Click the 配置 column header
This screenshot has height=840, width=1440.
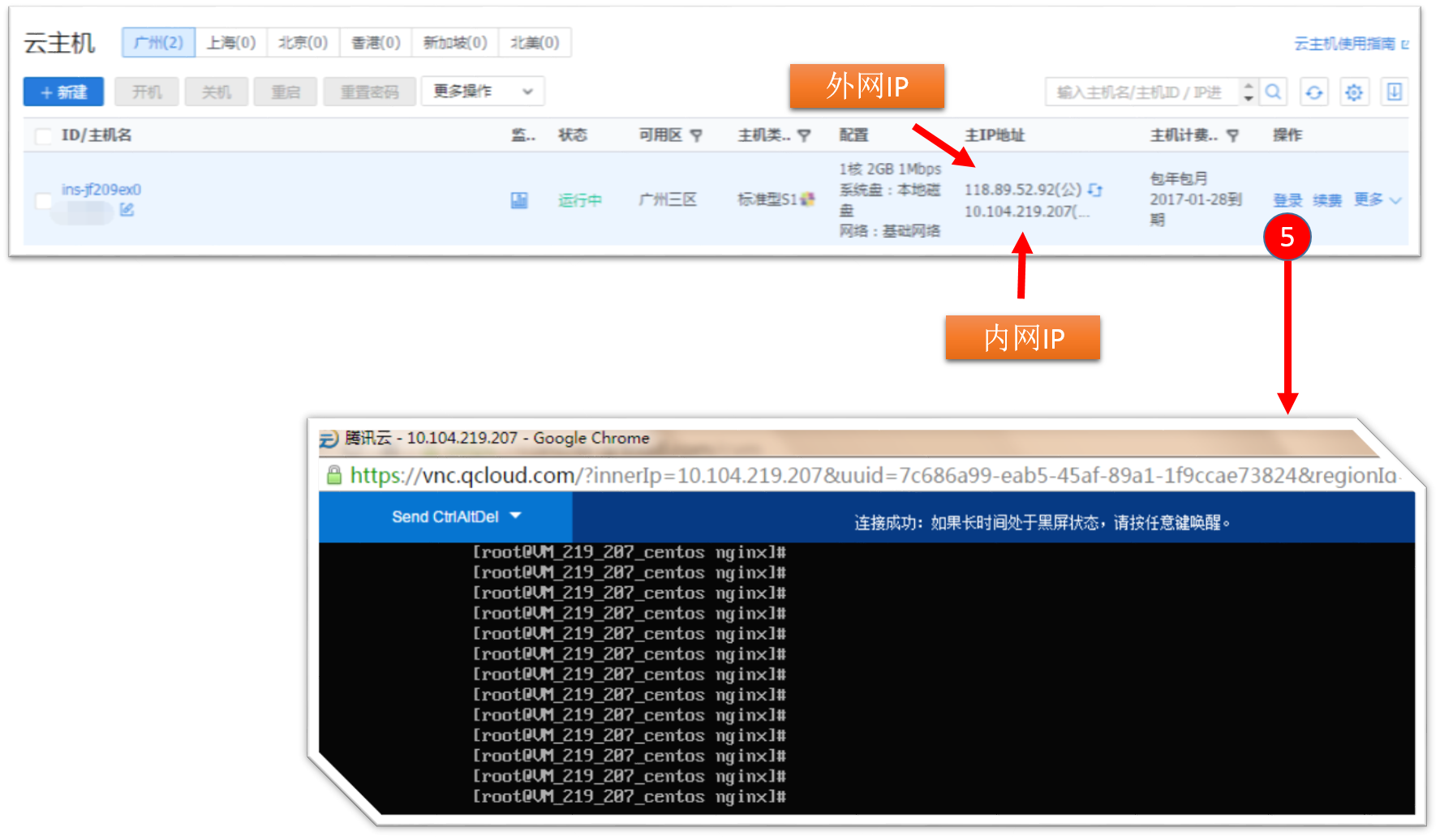coord(853,135)
